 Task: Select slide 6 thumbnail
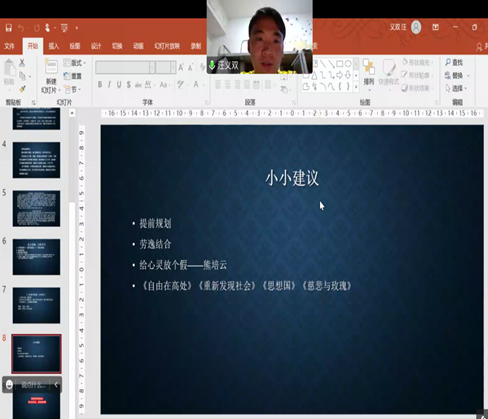pyautogui.click(x=36, y=257)
